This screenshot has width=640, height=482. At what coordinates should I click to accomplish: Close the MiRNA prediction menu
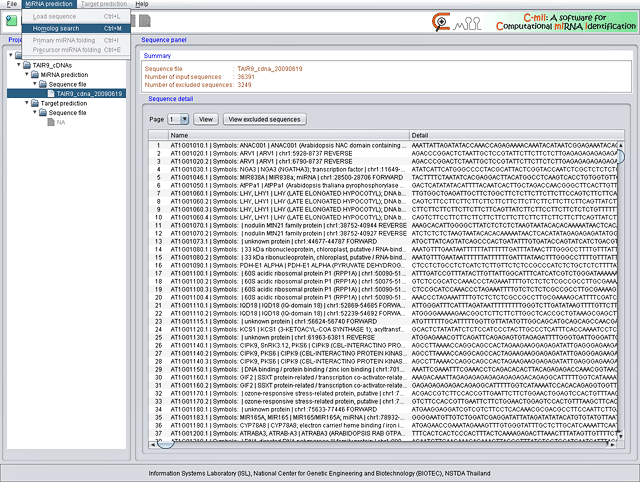tap(49, 4)
